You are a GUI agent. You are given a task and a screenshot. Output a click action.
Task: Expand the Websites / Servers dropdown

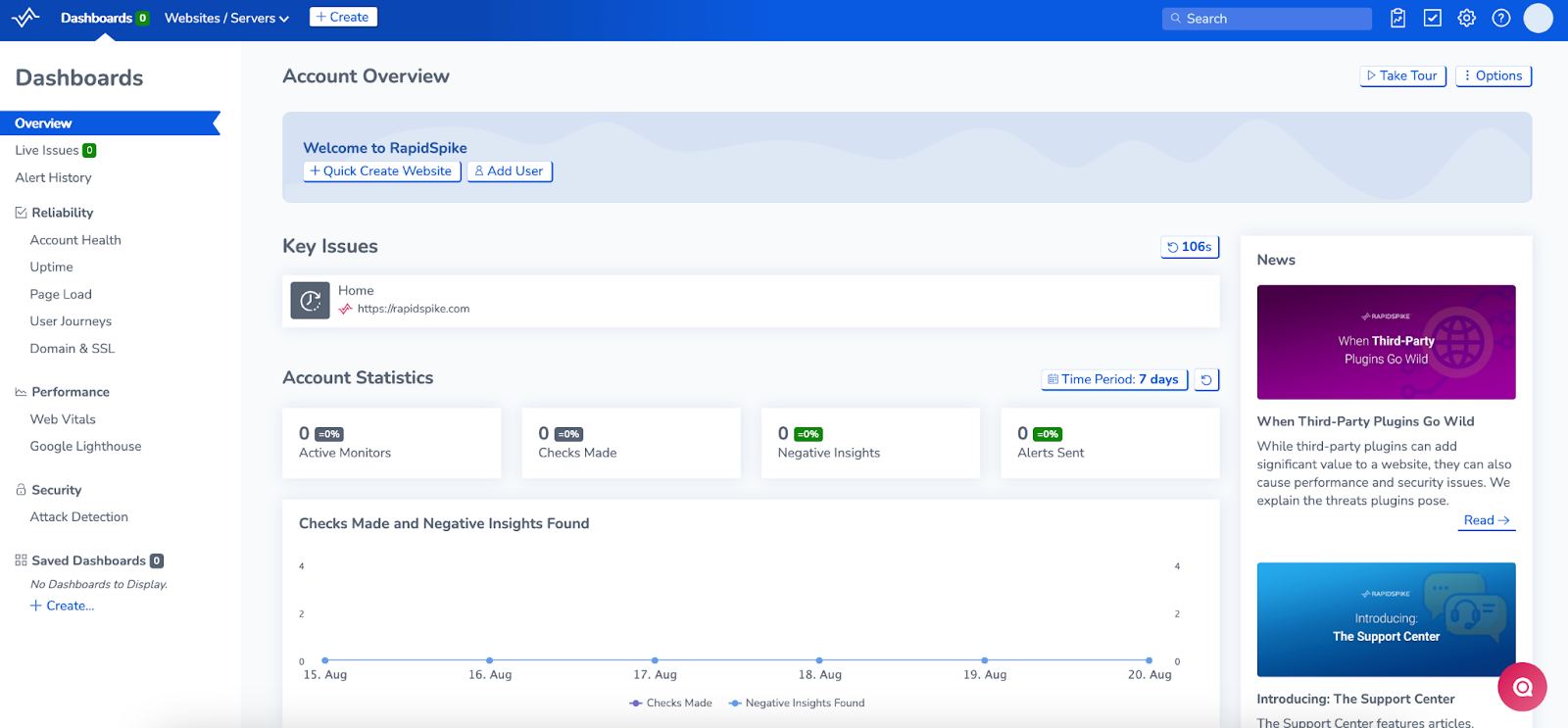tap(226, 18)
